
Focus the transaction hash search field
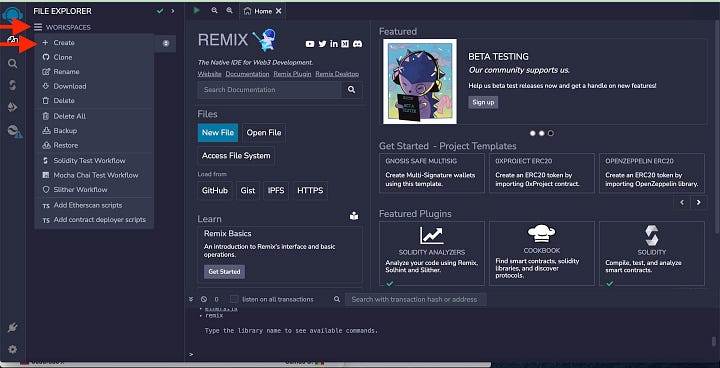(x=416, y=300)
